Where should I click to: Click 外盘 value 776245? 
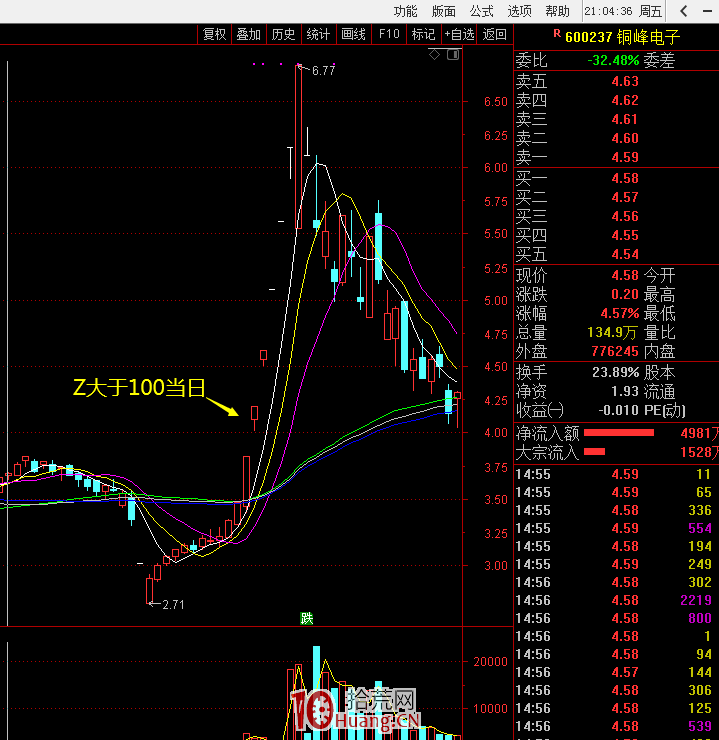coord(615,351)
